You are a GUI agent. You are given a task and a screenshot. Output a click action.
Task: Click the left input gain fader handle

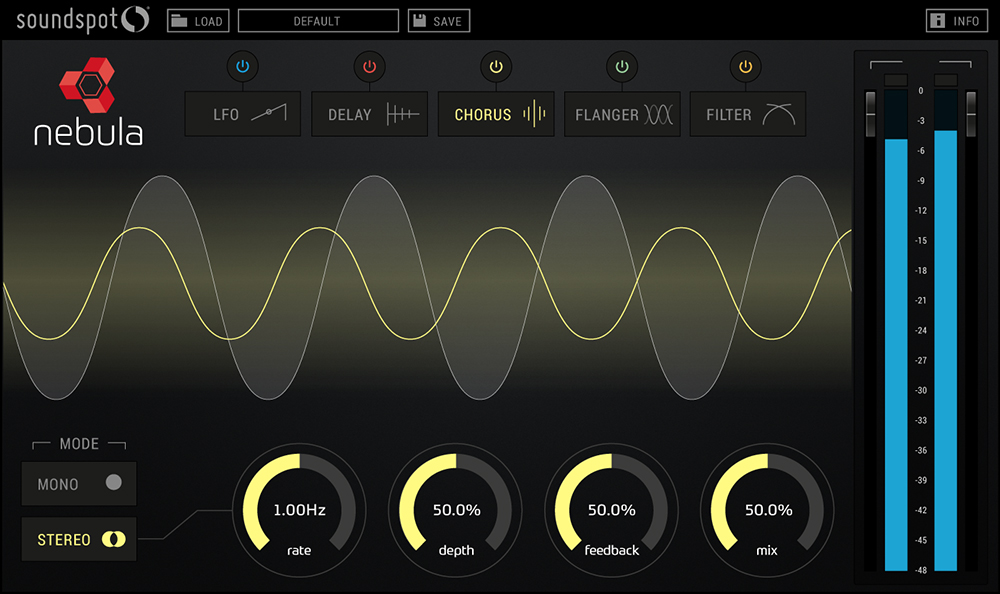point(871,114)
